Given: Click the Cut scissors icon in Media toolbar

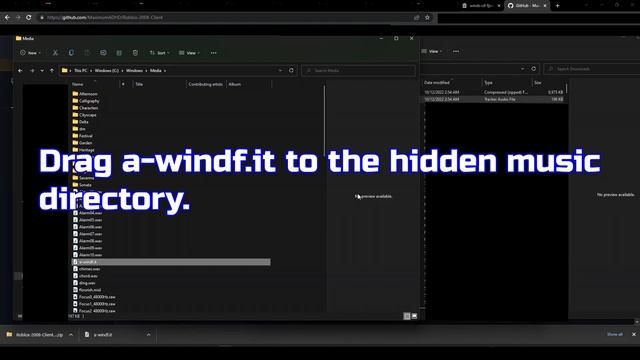Looking at the screenshot, I should coord(55,53).
